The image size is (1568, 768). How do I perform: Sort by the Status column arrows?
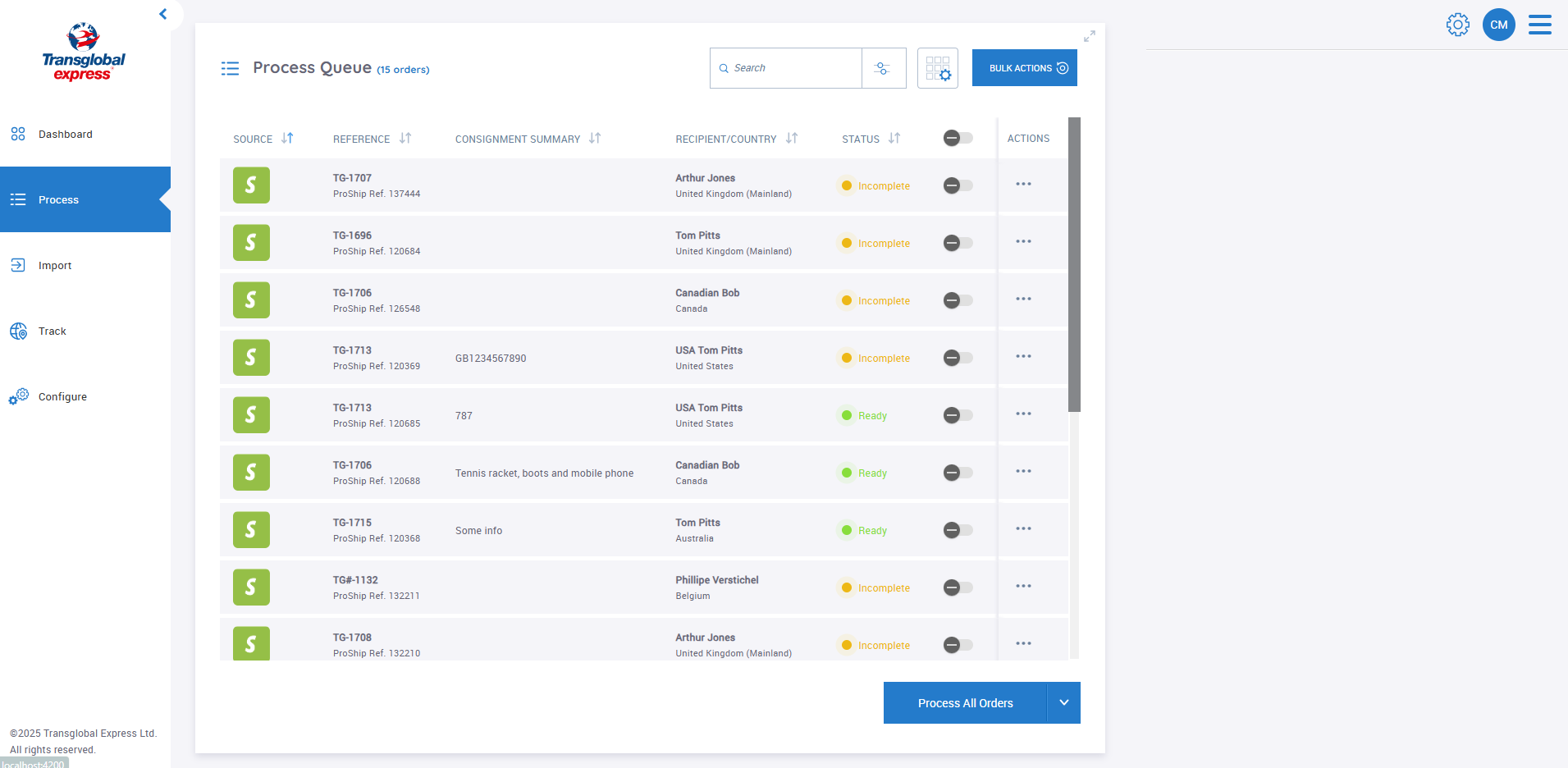(894, 139)
